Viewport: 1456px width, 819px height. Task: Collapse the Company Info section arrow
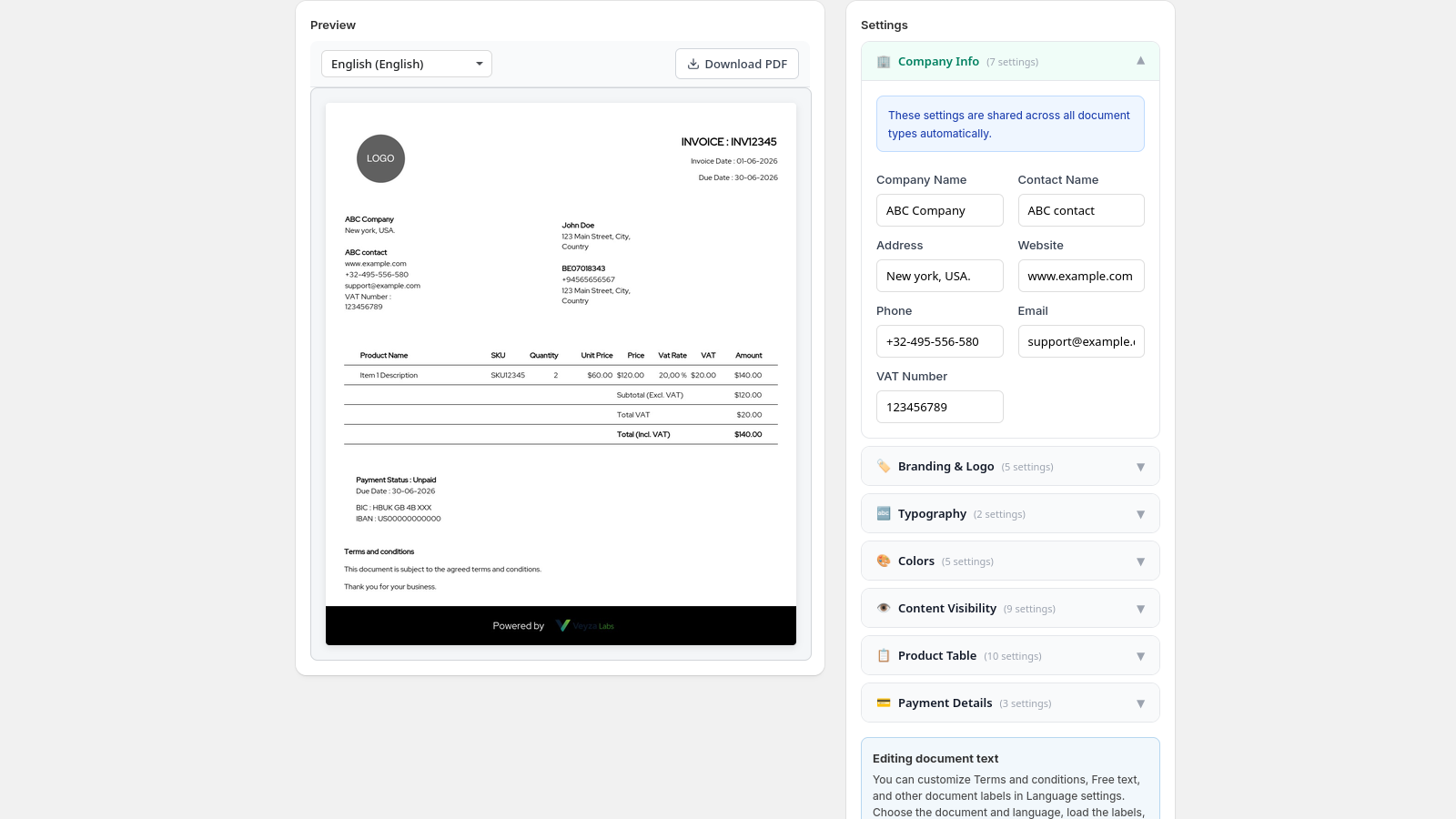pos(1140,61)
